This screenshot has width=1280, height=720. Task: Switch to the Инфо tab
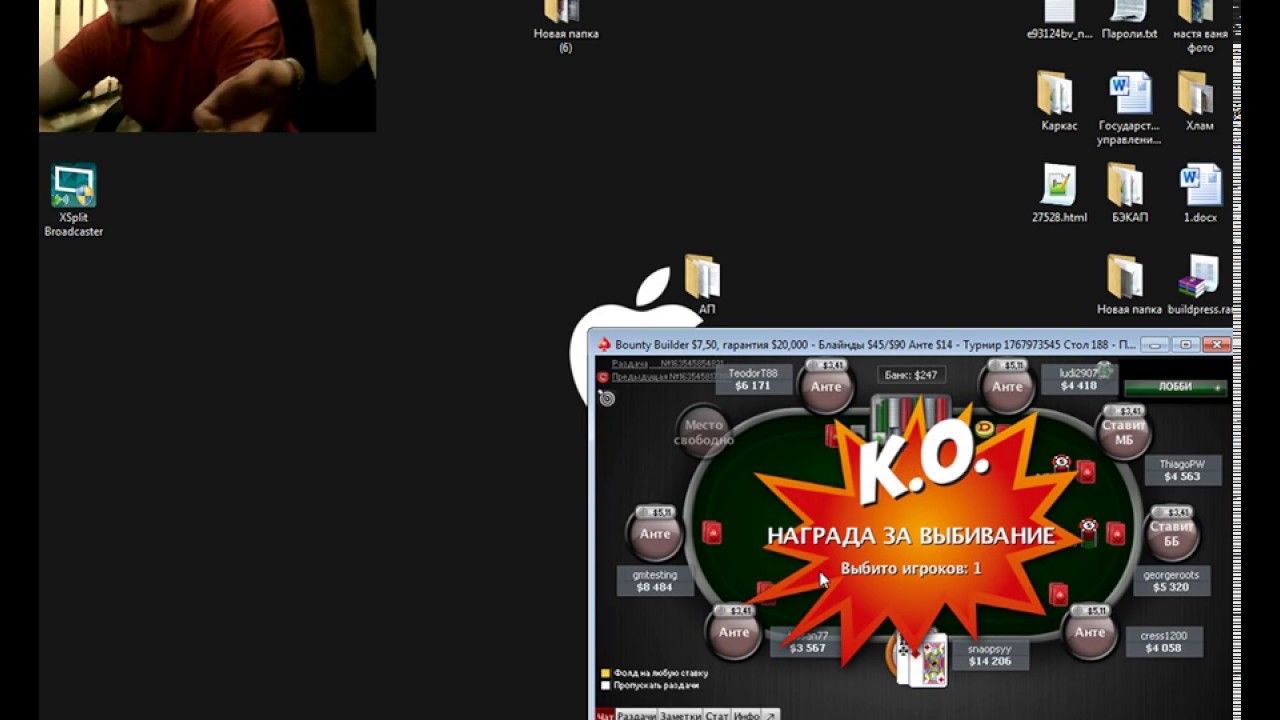click(x=746, y=715)
